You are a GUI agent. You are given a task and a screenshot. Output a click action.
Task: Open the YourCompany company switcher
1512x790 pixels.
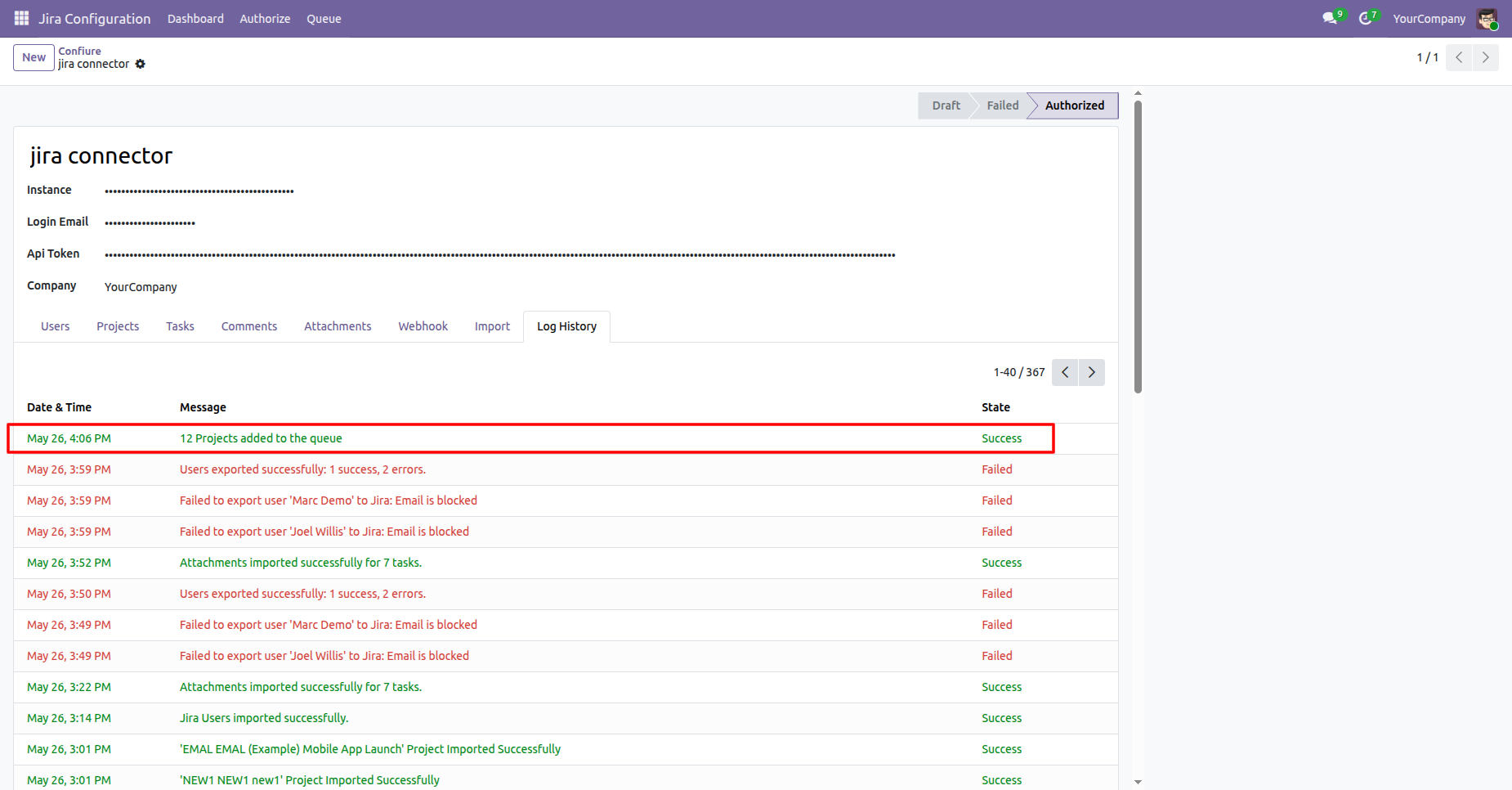pyautogui.click(x=1429, y=19)
